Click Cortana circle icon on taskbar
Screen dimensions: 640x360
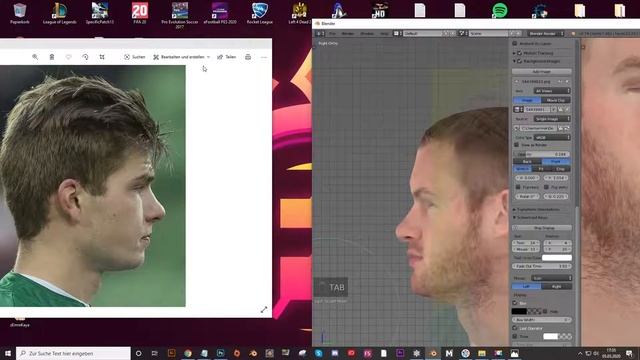[x=138, y=353]
